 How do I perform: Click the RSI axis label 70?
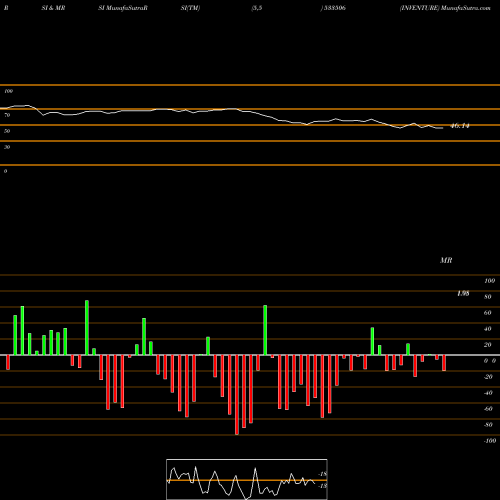tap(7, 115)
